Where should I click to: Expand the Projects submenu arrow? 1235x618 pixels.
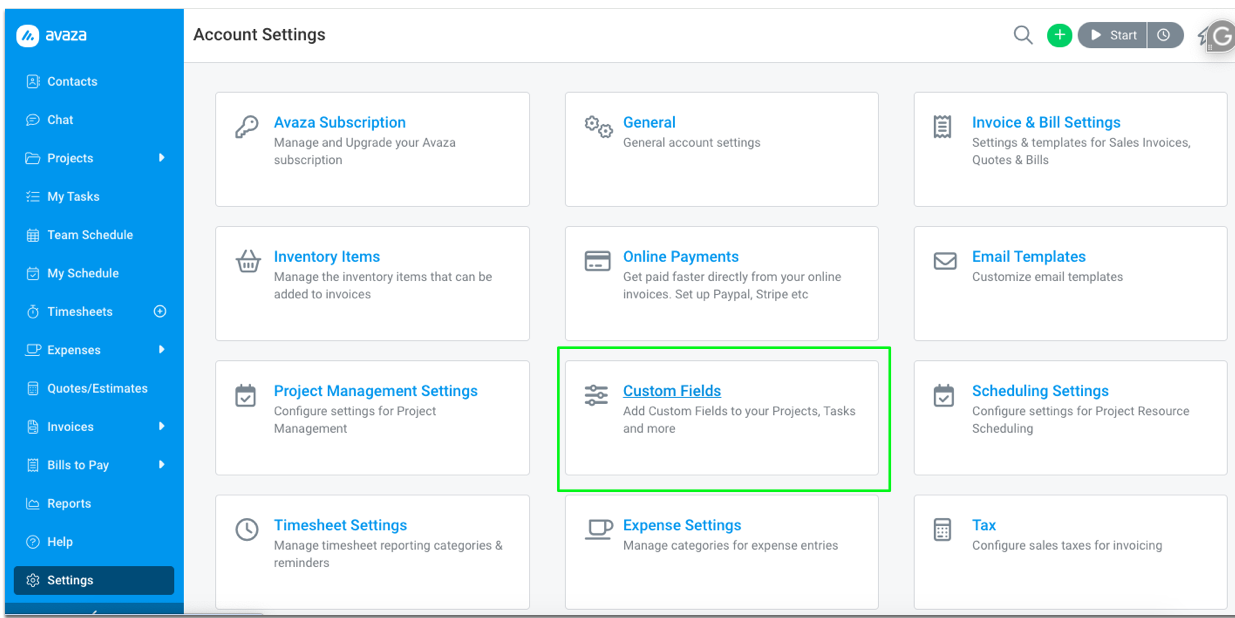161,158
